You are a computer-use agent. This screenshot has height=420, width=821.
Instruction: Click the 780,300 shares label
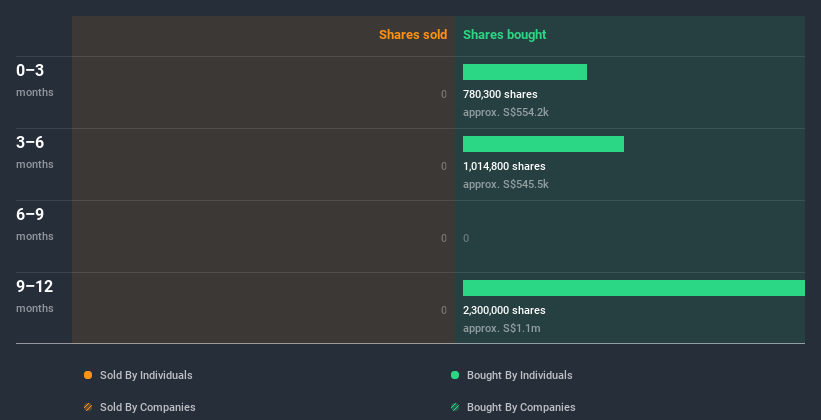pyautogui.click(x=501, y=94)
